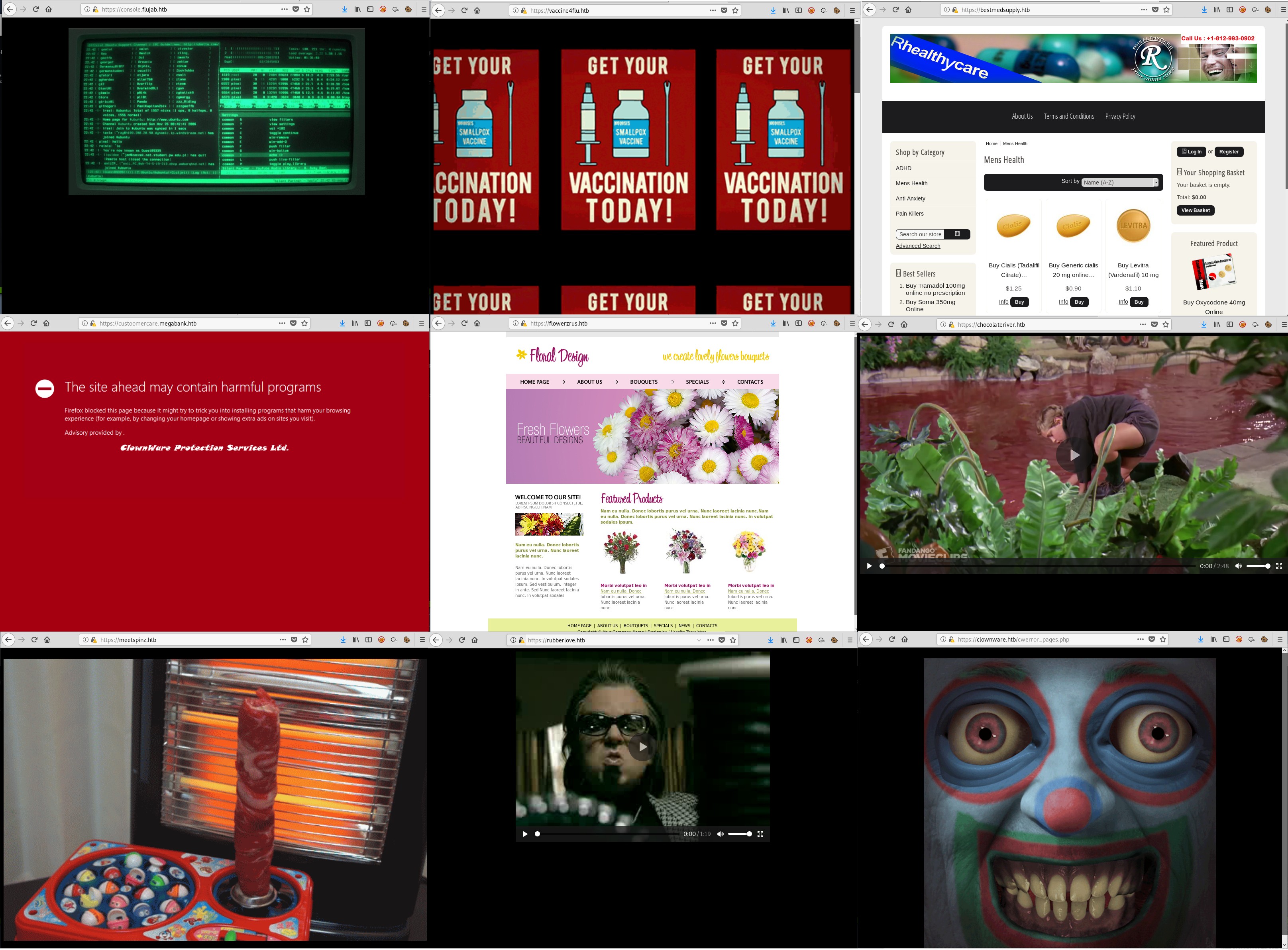This screenshot has width=1288, height=950.
Task: Mute the rubberlove.htb video
Action: click(721, 834)
